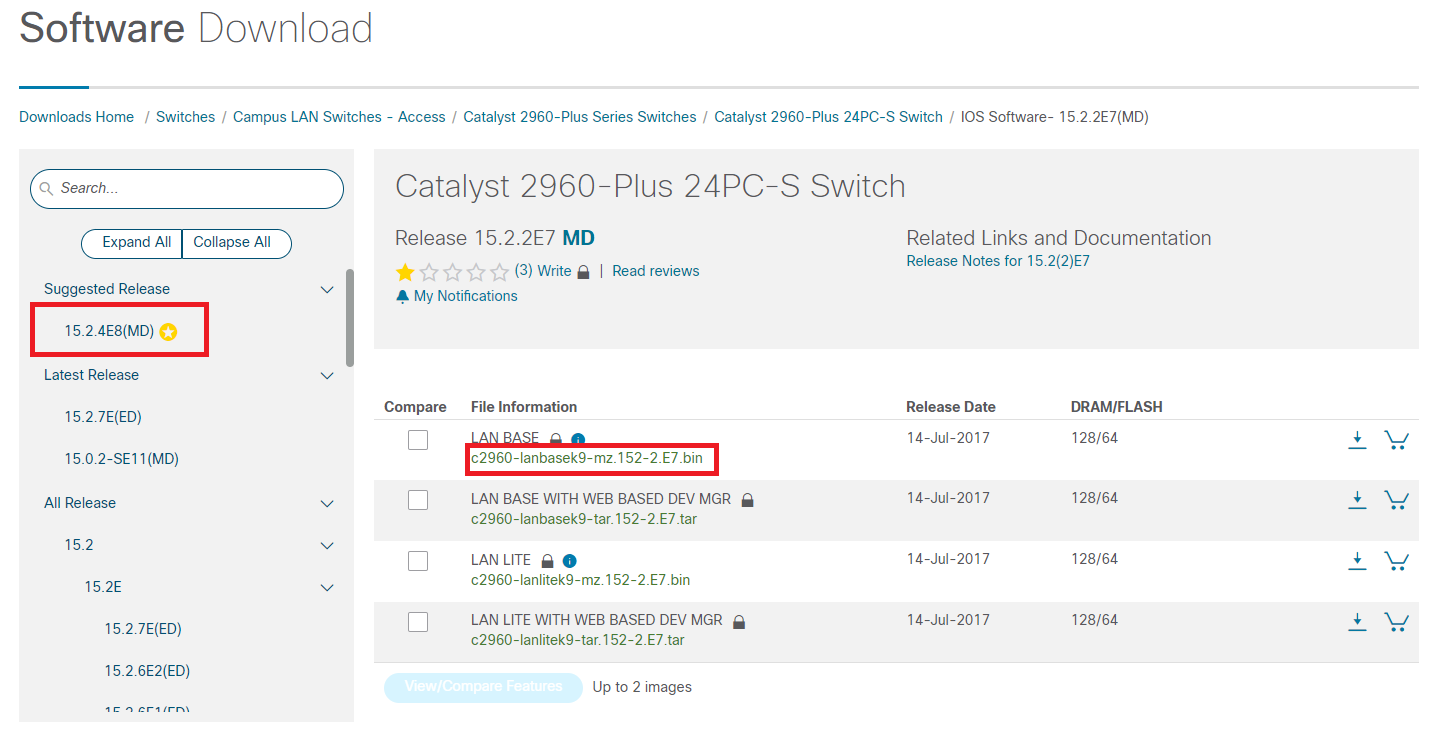Screen dimensions: 1446x755
Task: Open the 15.2E release branch label
Action: (103, 587)
